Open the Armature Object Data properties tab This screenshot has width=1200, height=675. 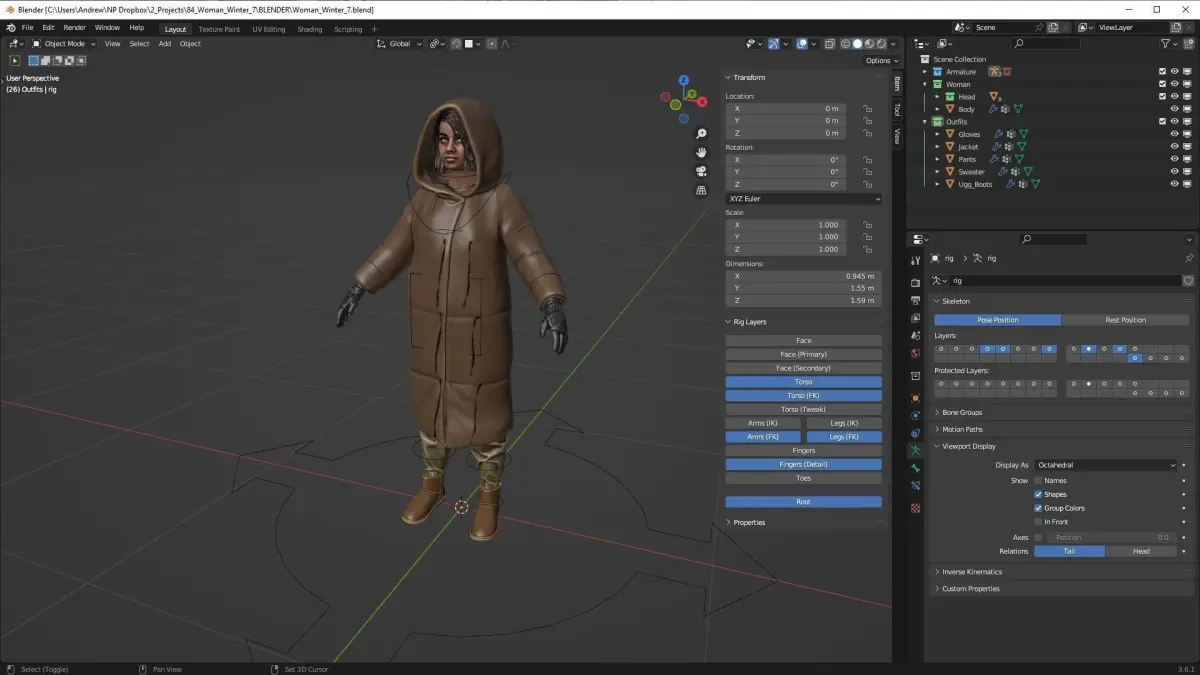click(x=915, y=451)
